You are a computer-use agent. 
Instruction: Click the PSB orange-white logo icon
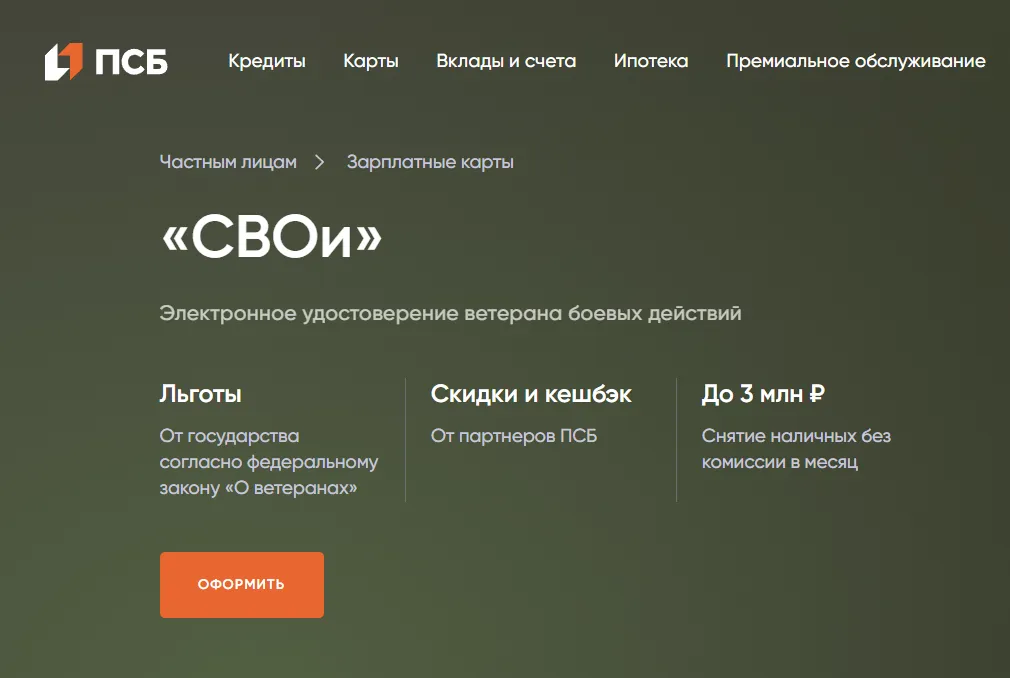[x=64, y=62]
